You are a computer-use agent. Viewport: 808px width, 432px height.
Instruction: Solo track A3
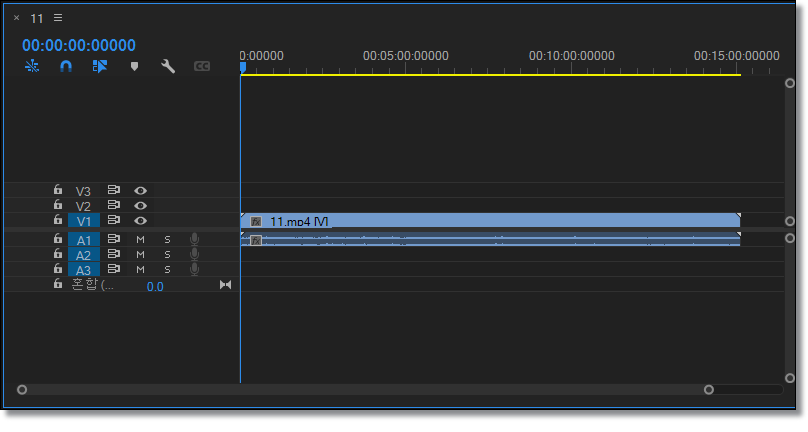167,270
